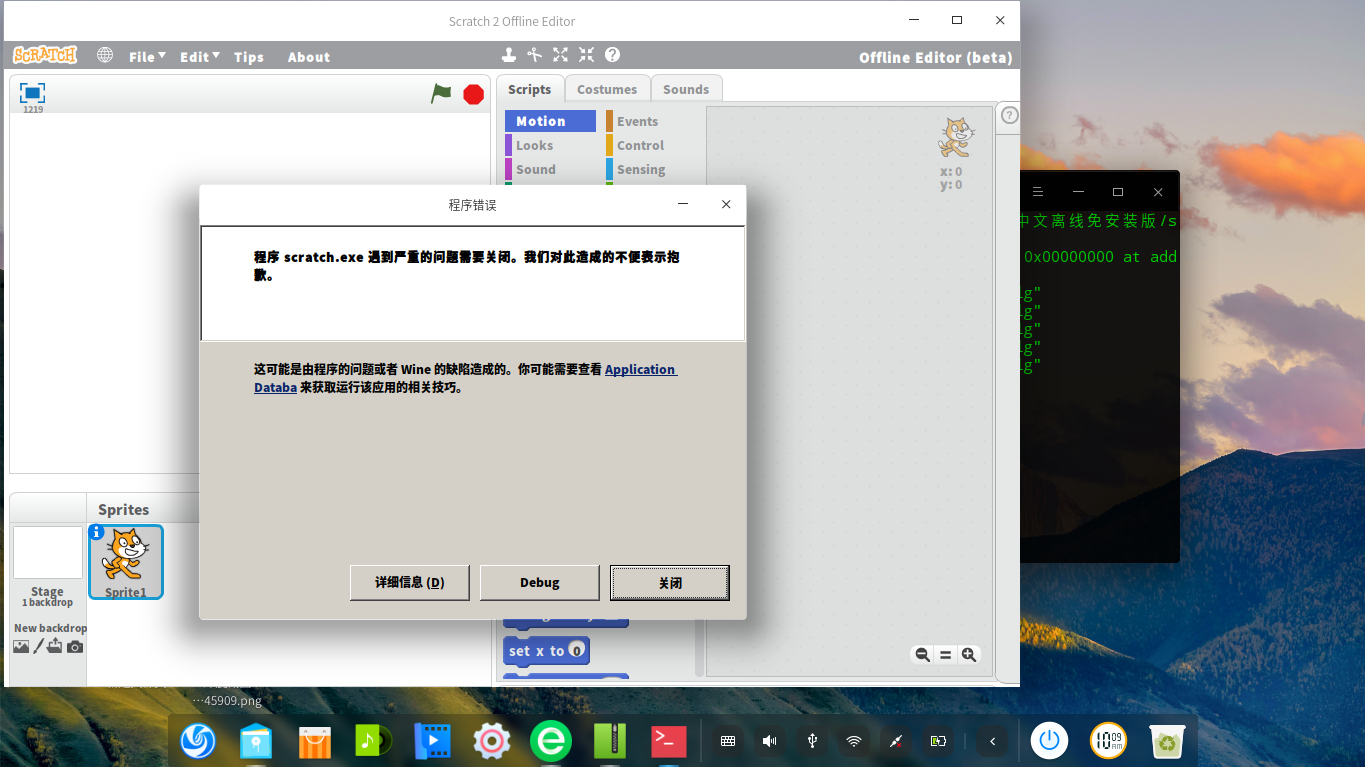The width and height of the screenshot is (1365, 767).
Task: Select the Sound block category
Action: pos(550,169)
